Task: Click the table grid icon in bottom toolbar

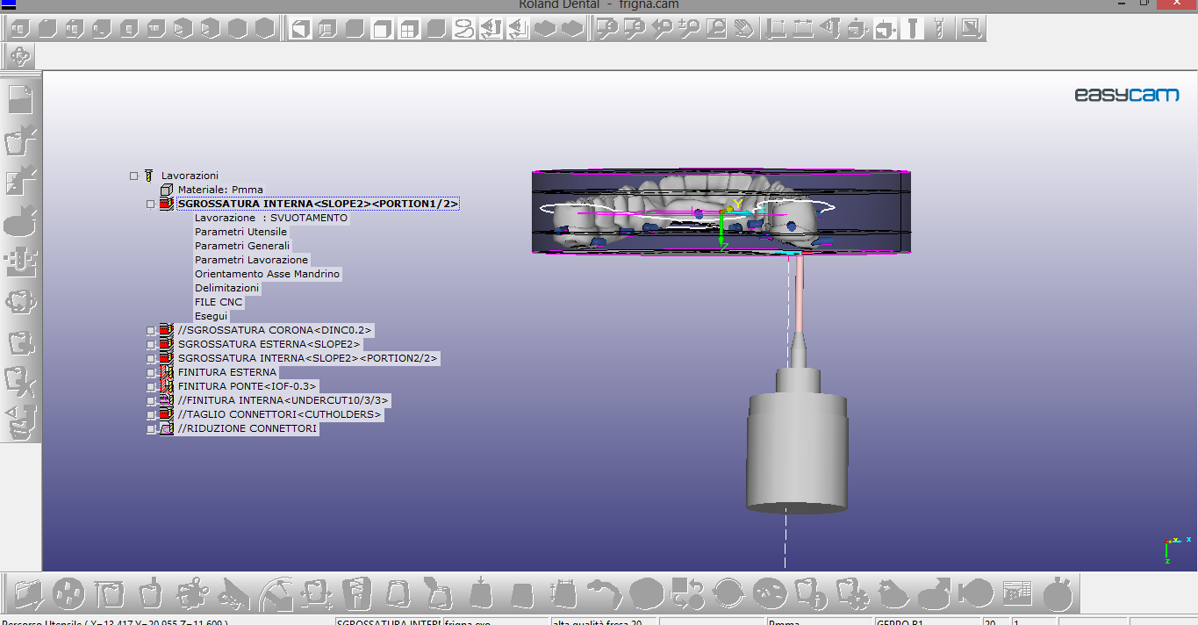Action: pos(1016,594)
